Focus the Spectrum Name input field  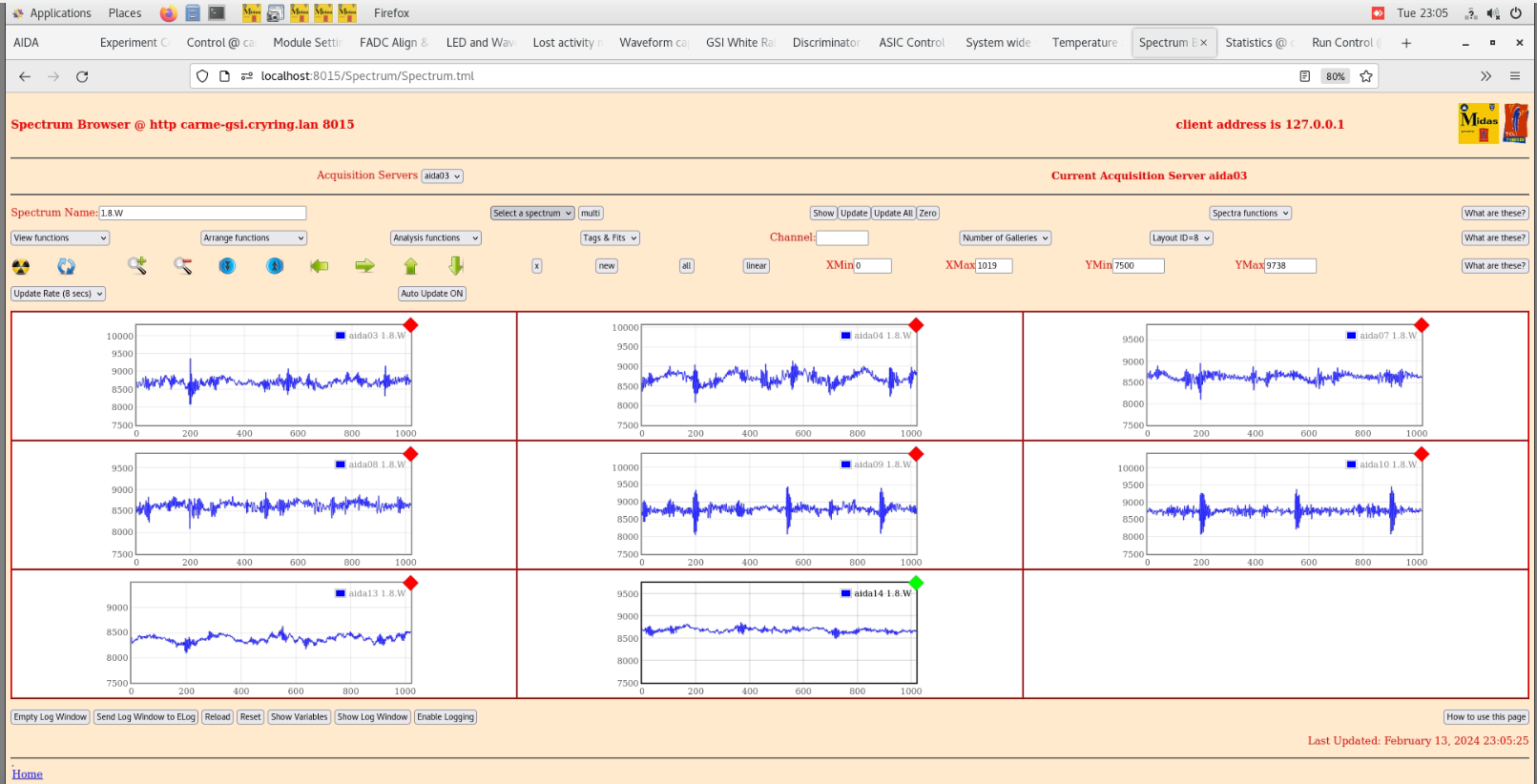(x=203, y=214)
